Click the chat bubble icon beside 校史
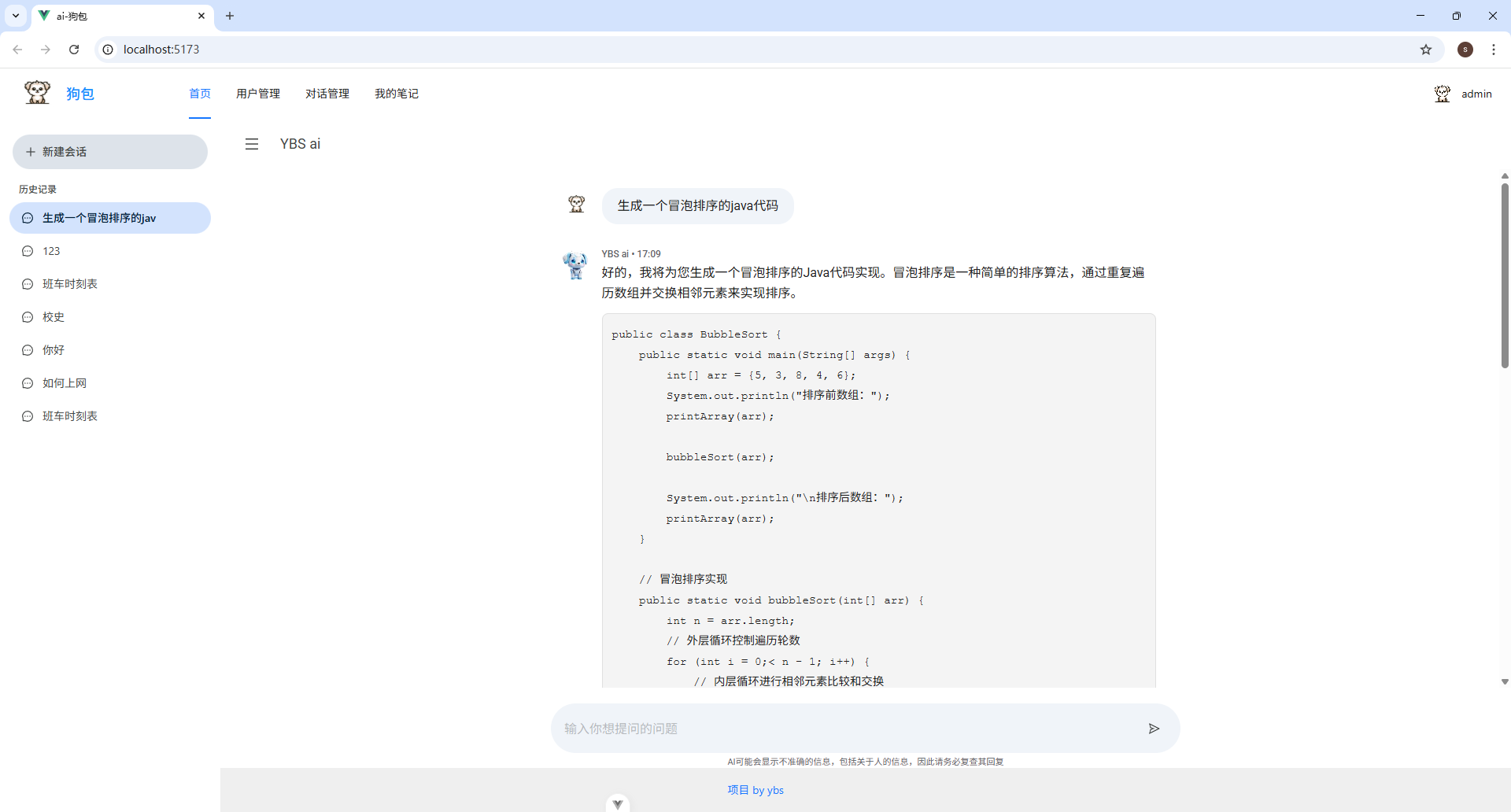The height and width of the screenshot is (812, 1511). pos(27,317)
